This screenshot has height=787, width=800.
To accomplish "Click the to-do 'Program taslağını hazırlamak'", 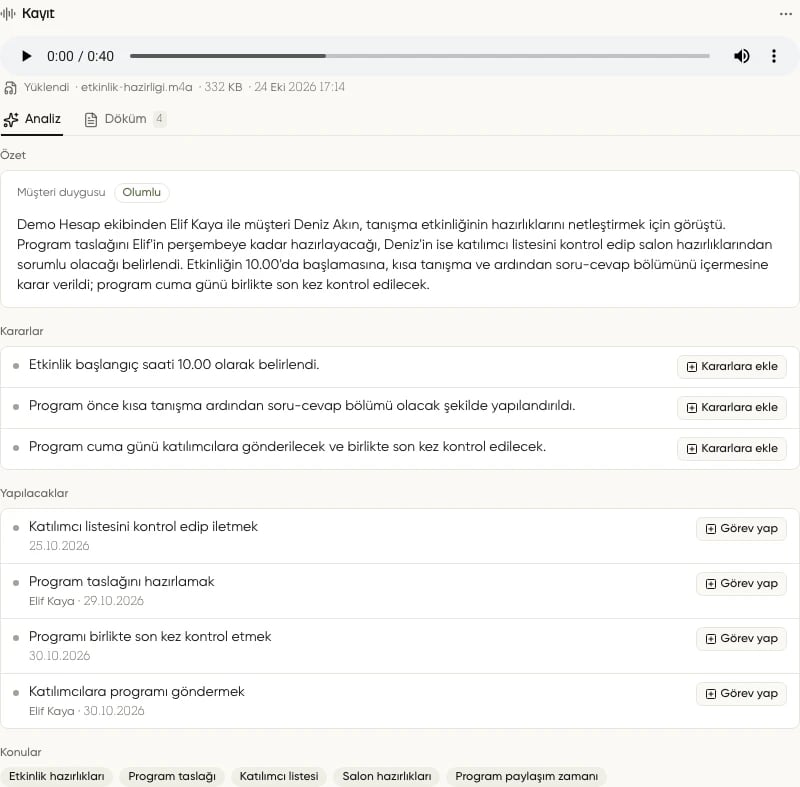I will (x=121, y=581).
